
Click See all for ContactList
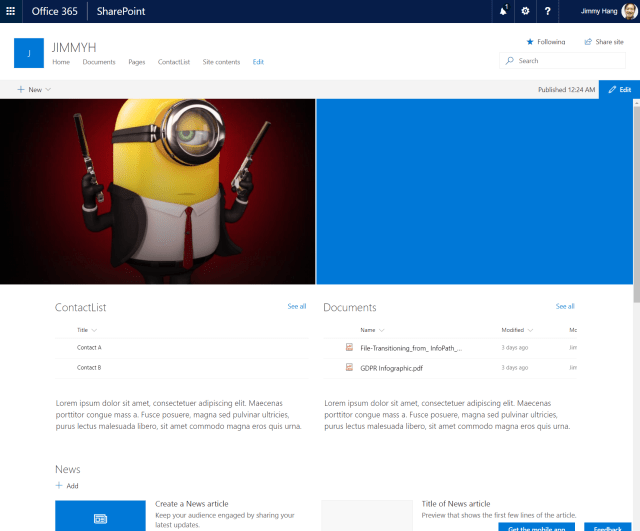297,306
